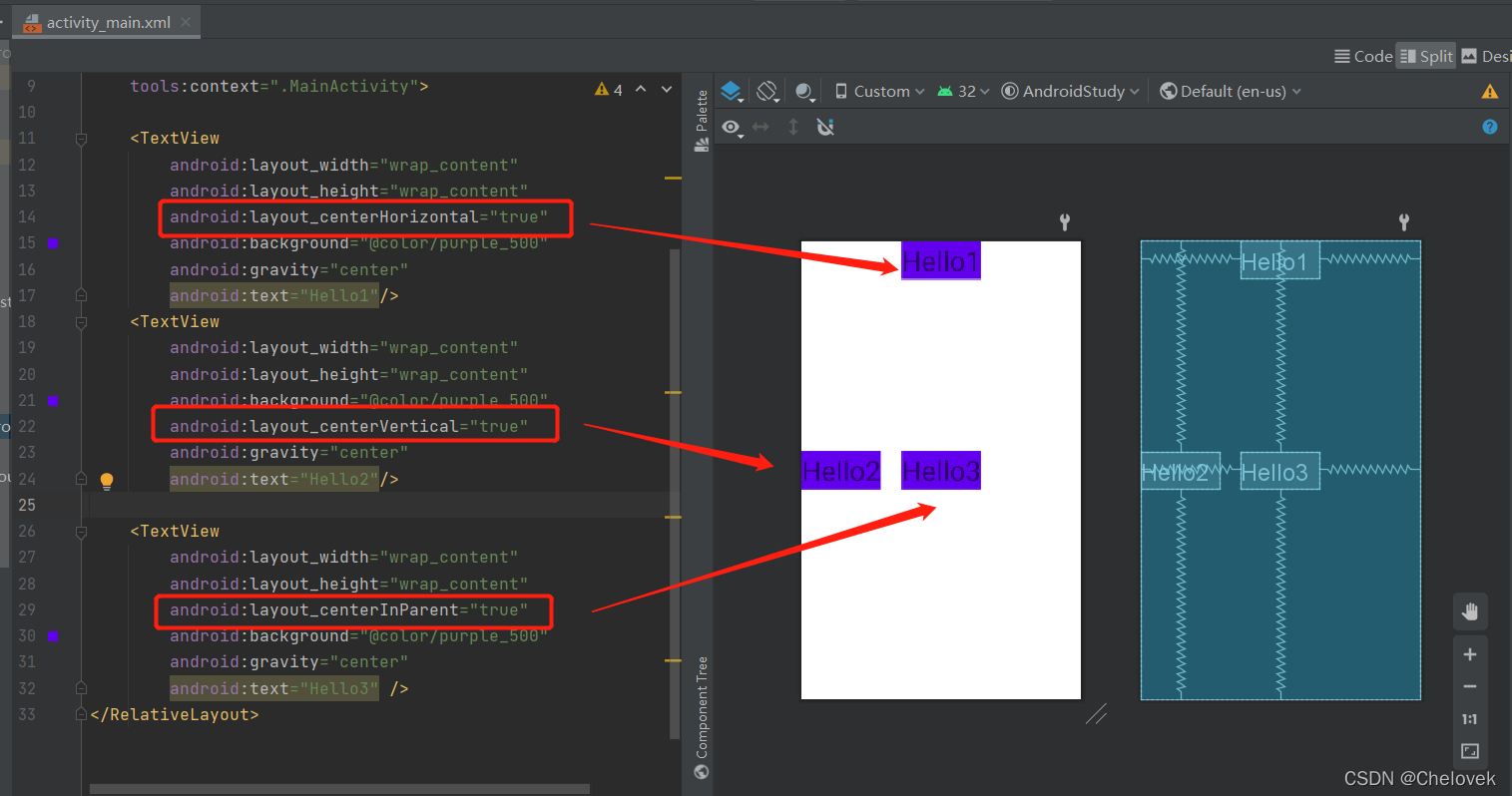Open the Custom device dropdown
This screenshot has width=1512, height=796.
tap(879, 92)
